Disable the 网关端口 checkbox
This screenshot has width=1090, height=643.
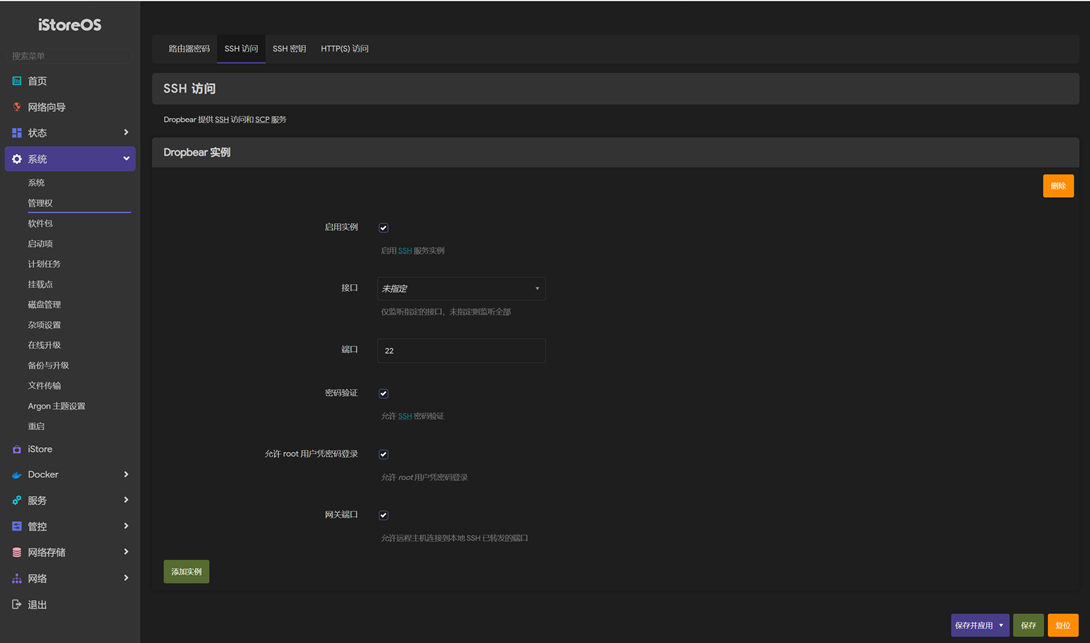click(x=383, y=516)
